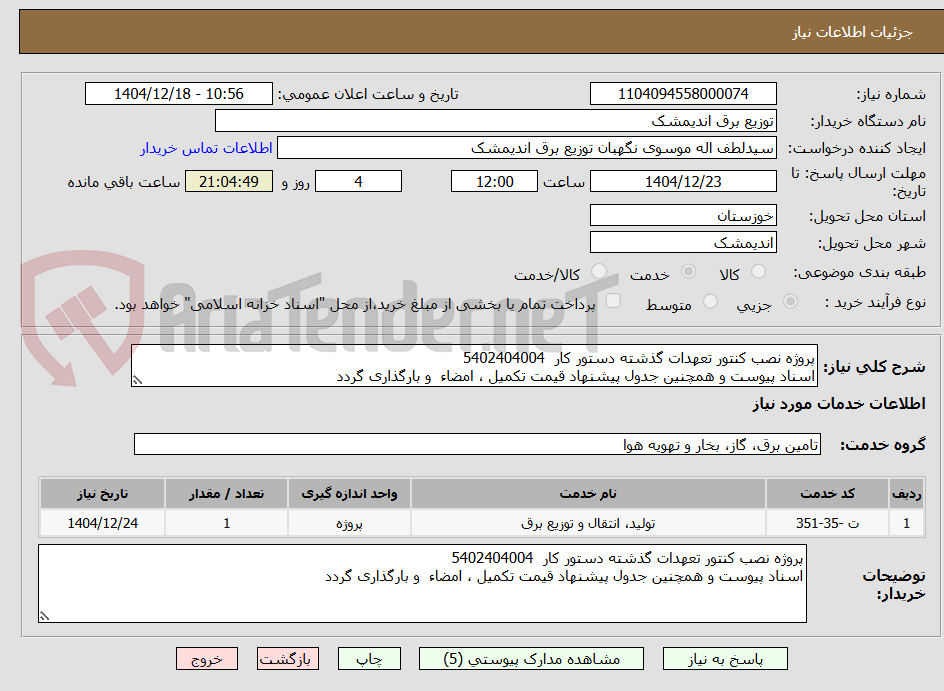Click the چاپ print button
The height and width of the screenshot is (691, 944).
click(x=369, y=659)
